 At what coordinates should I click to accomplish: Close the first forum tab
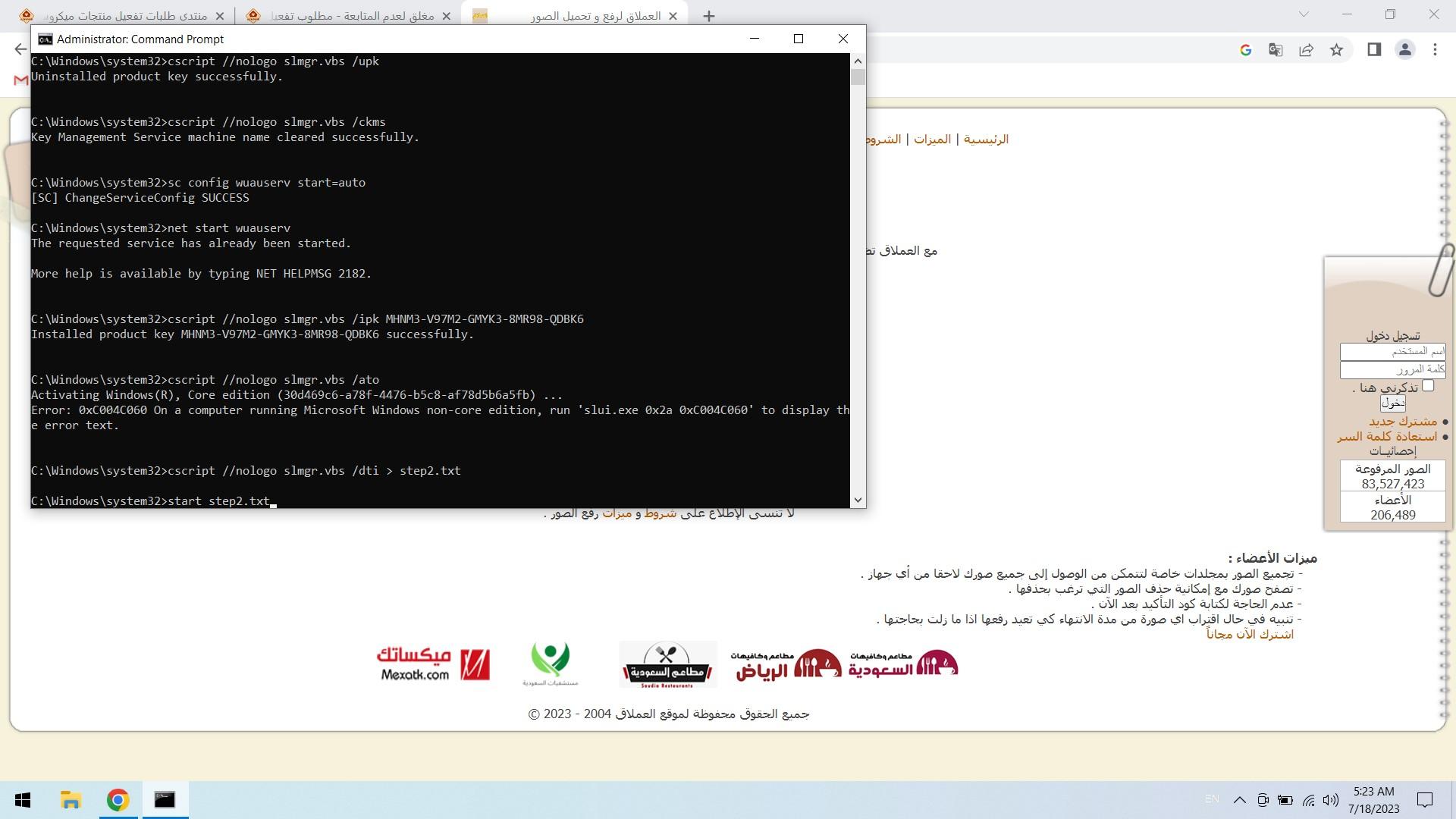click(x=220, y=16)
